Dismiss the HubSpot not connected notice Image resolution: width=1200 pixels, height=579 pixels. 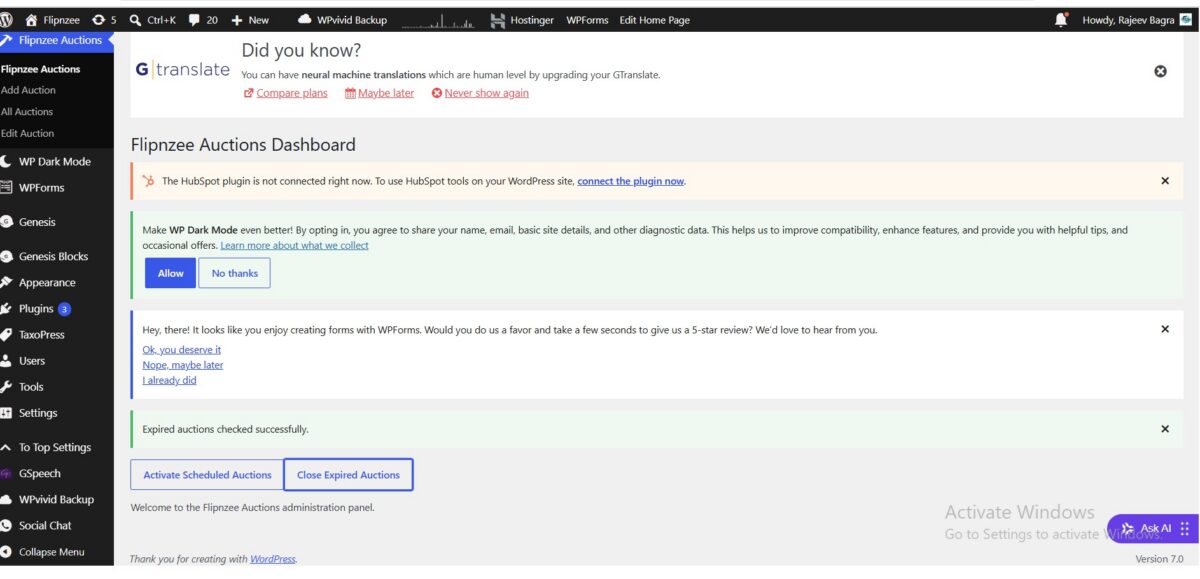(x=1165, y=181)
